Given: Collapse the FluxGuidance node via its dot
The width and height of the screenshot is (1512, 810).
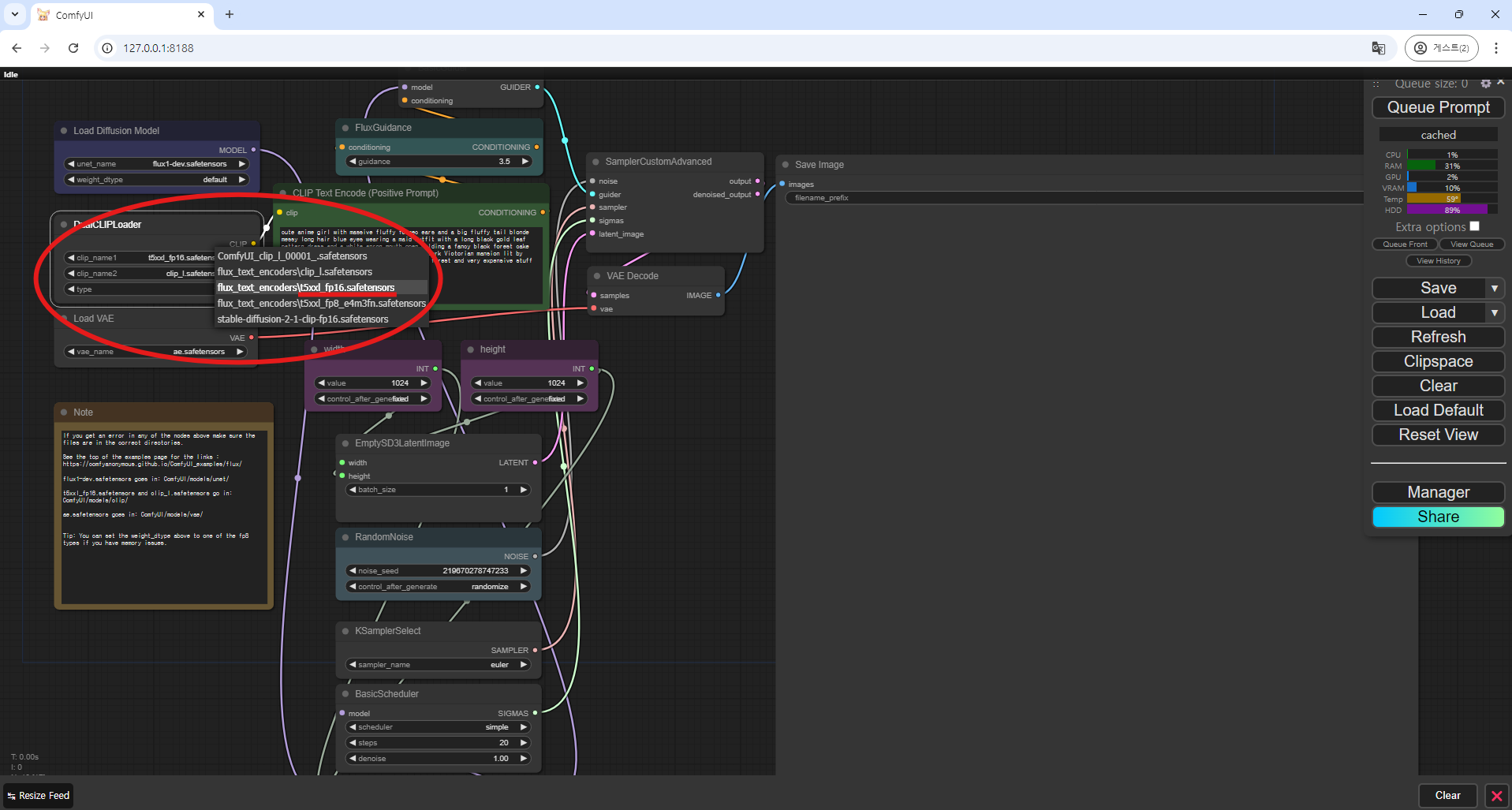Looking at the screenshot, I should [x=345, y=128].
